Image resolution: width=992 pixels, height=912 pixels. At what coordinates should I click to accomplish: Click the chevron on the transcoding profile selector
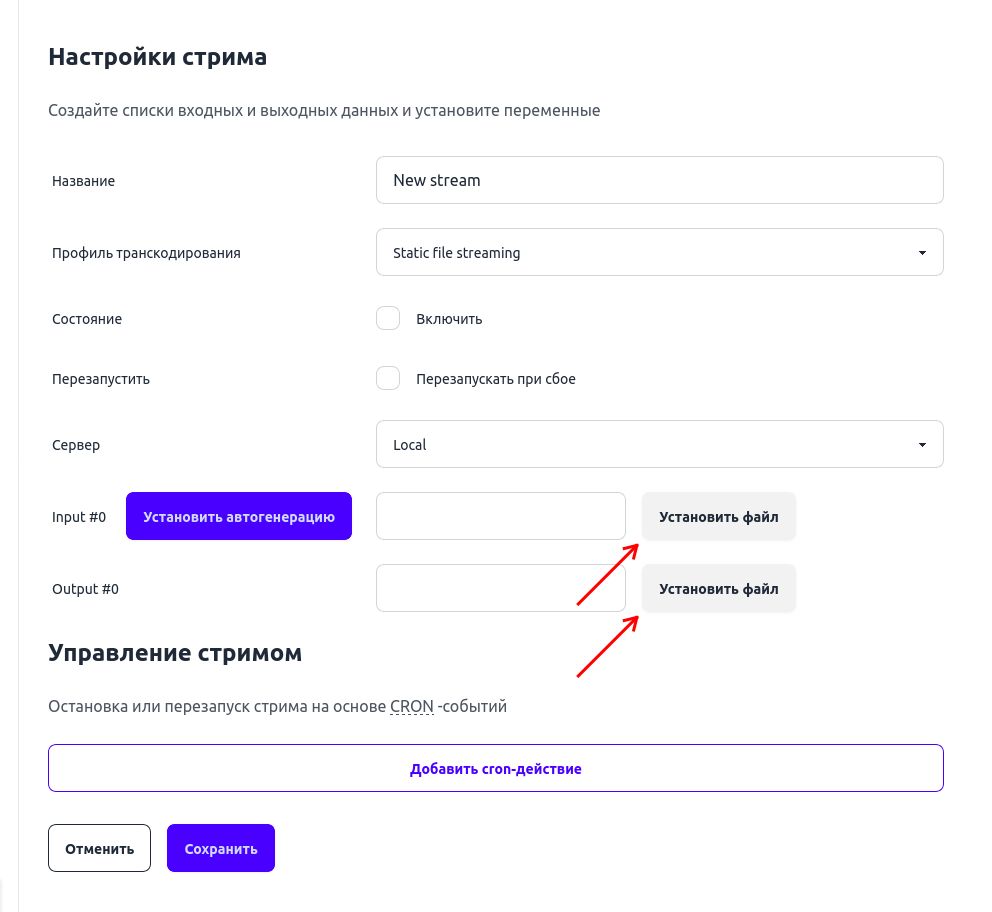(922, 252)
